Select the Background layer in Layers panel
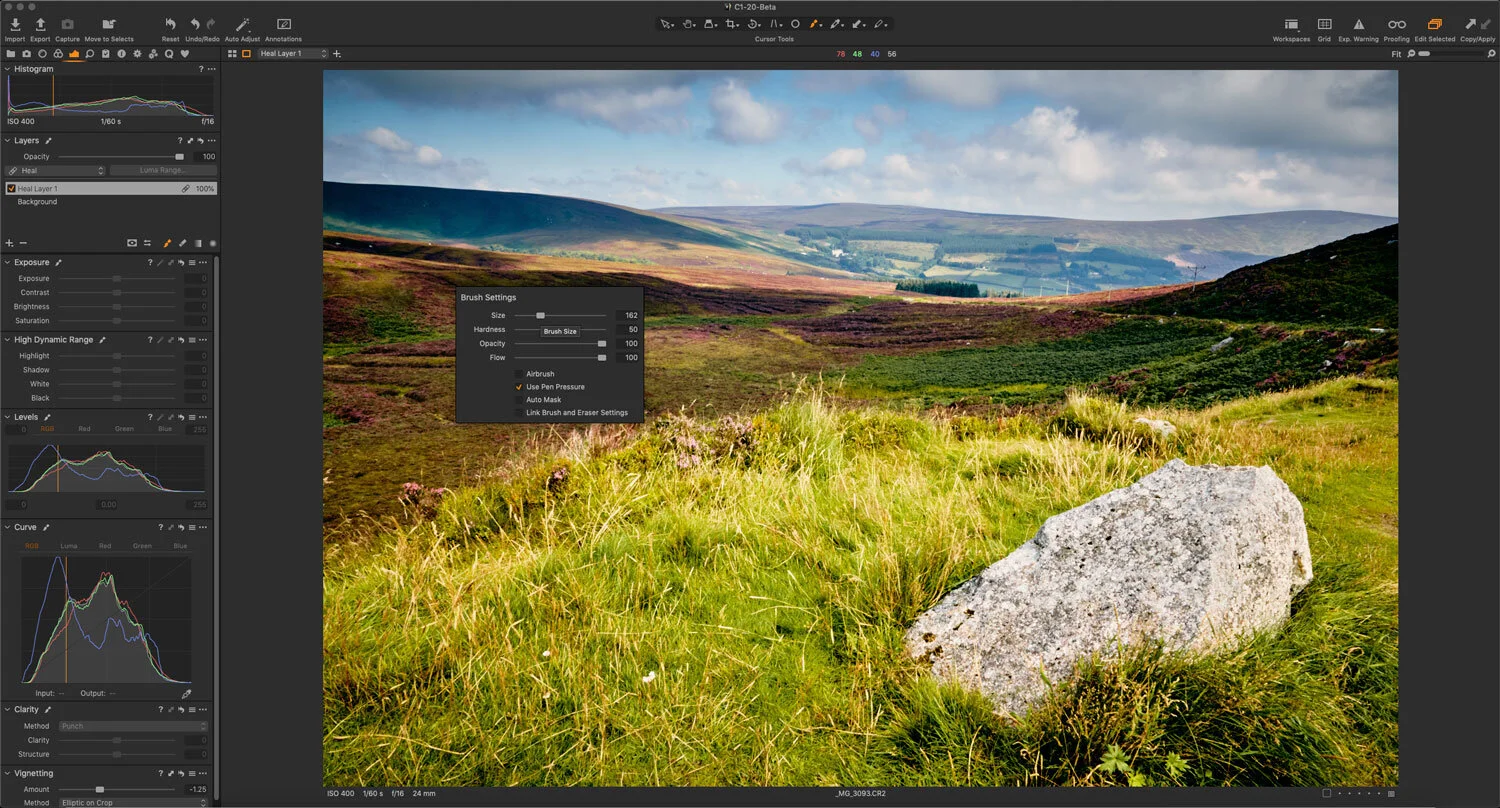 tap(37, 202)
